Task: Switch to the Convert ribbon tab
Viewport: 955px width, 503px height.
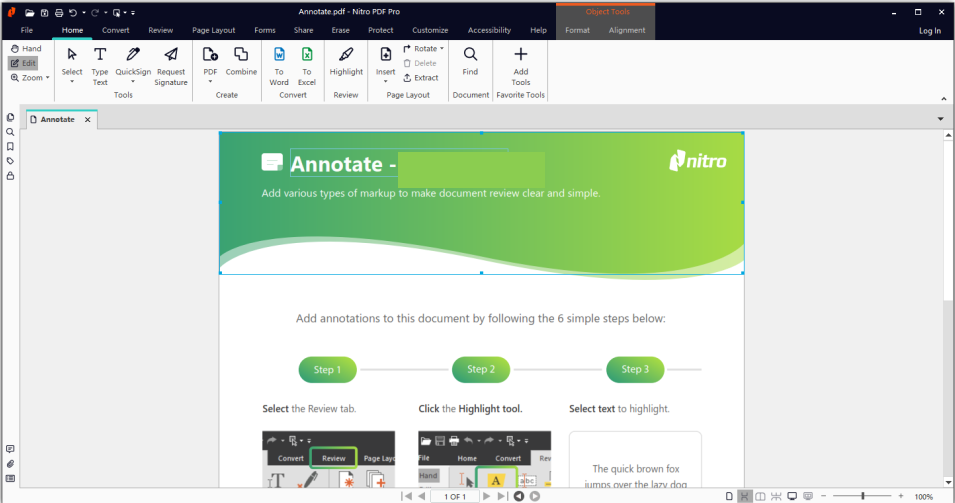Action: click(x=116, y=30)
